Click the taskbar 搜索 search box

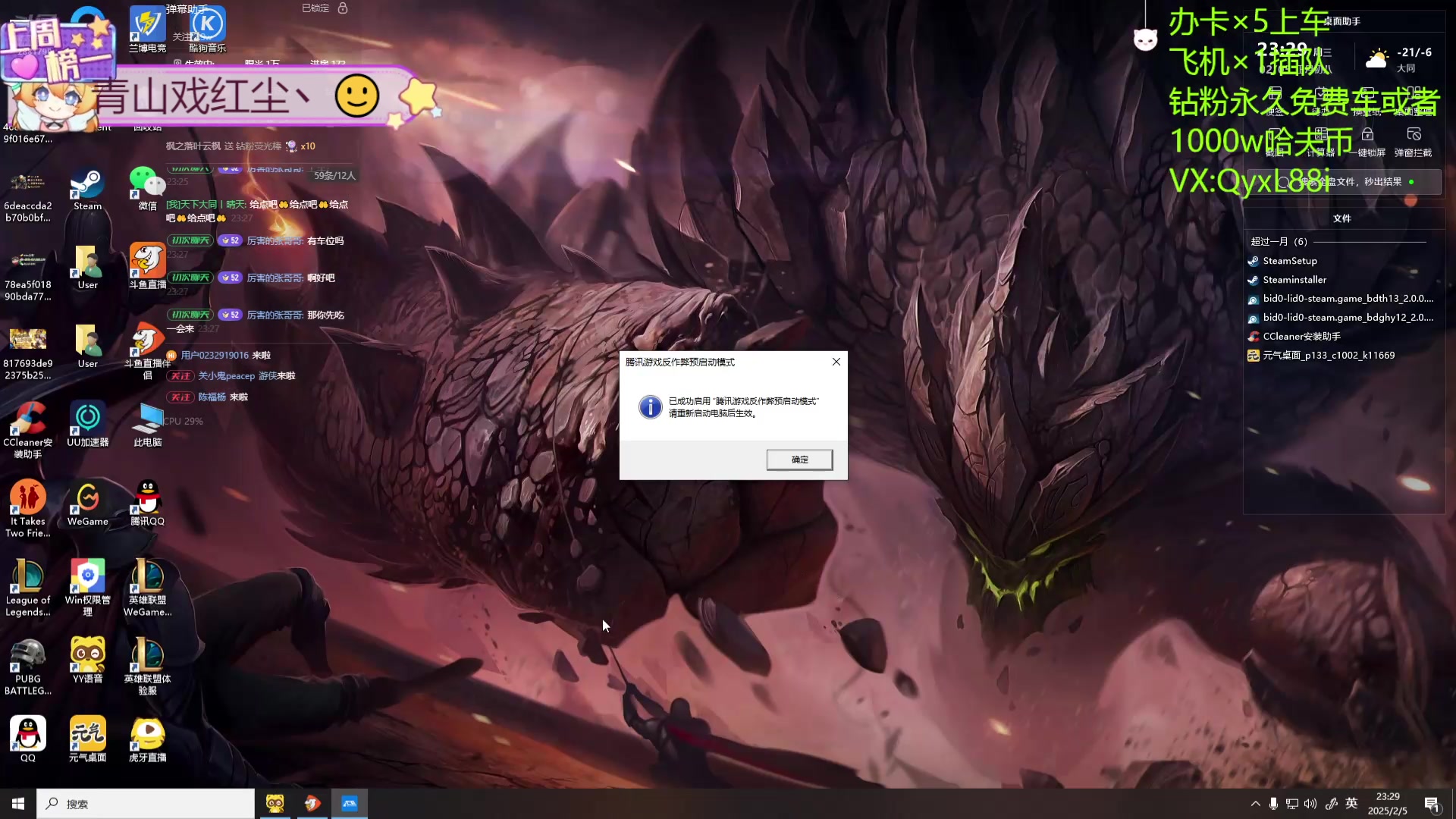click(x=146, y=804)
